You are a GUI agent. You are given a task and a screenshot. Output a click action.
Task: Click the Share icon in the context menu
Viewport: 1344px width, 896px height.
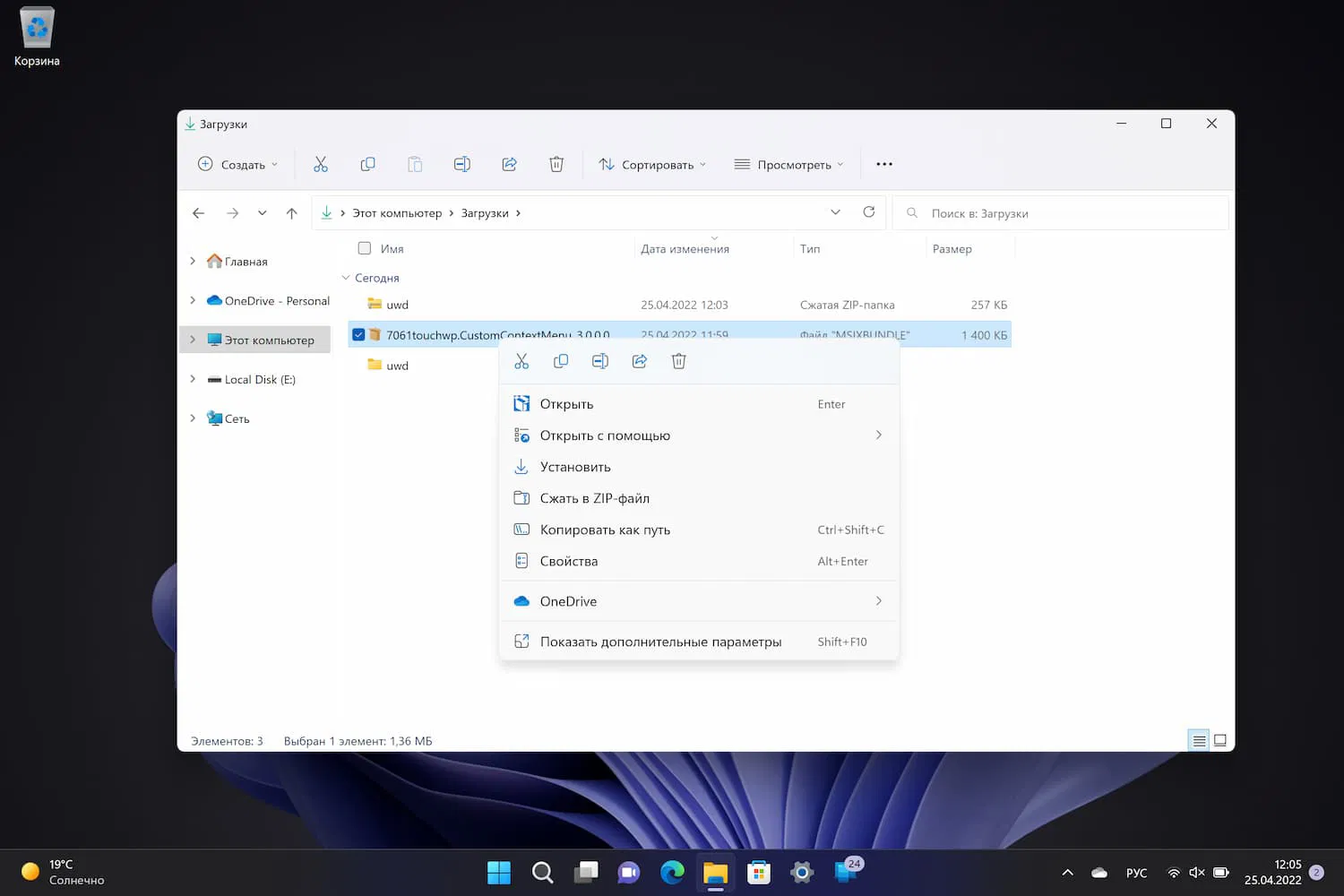pos(640,361)
